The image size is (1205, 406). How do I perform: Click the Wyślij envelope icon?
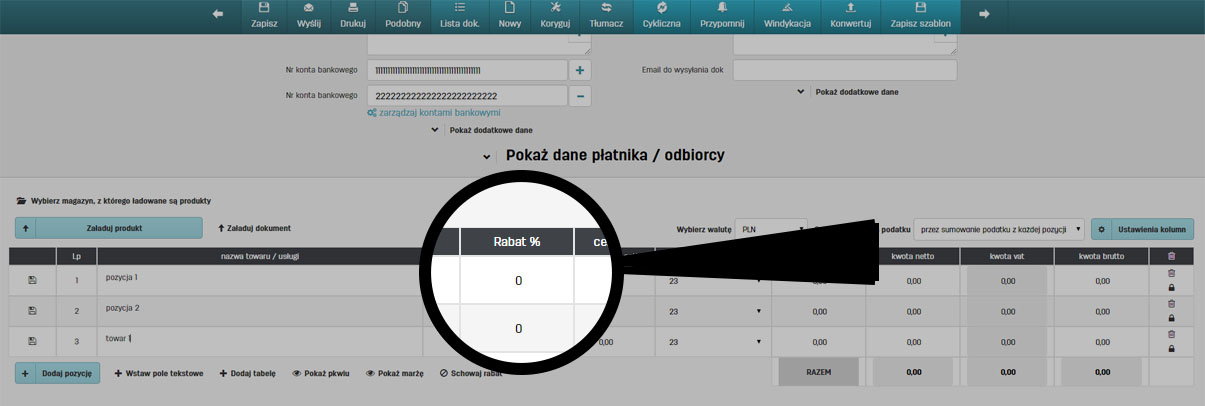[x=308, y=8]
